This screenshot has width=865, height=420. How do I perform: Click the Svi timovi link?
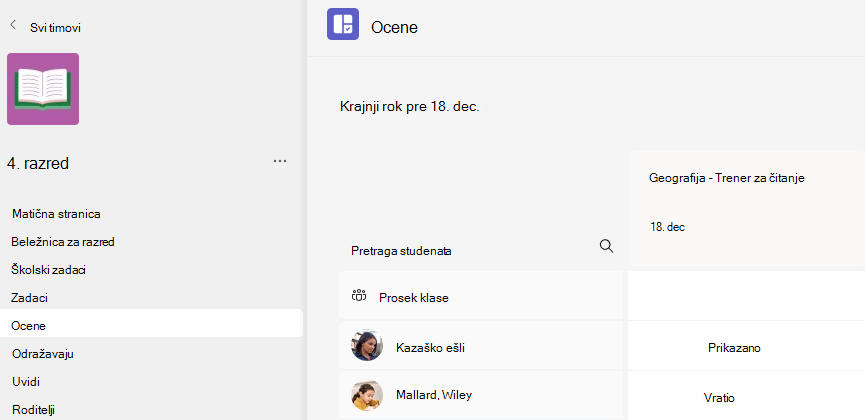tap(56, 28)
